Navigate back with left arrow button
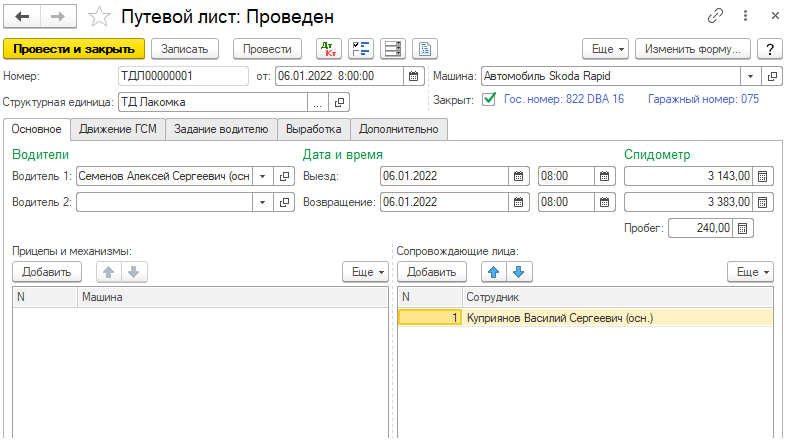The image size is (786, 443). click(22, 17)
